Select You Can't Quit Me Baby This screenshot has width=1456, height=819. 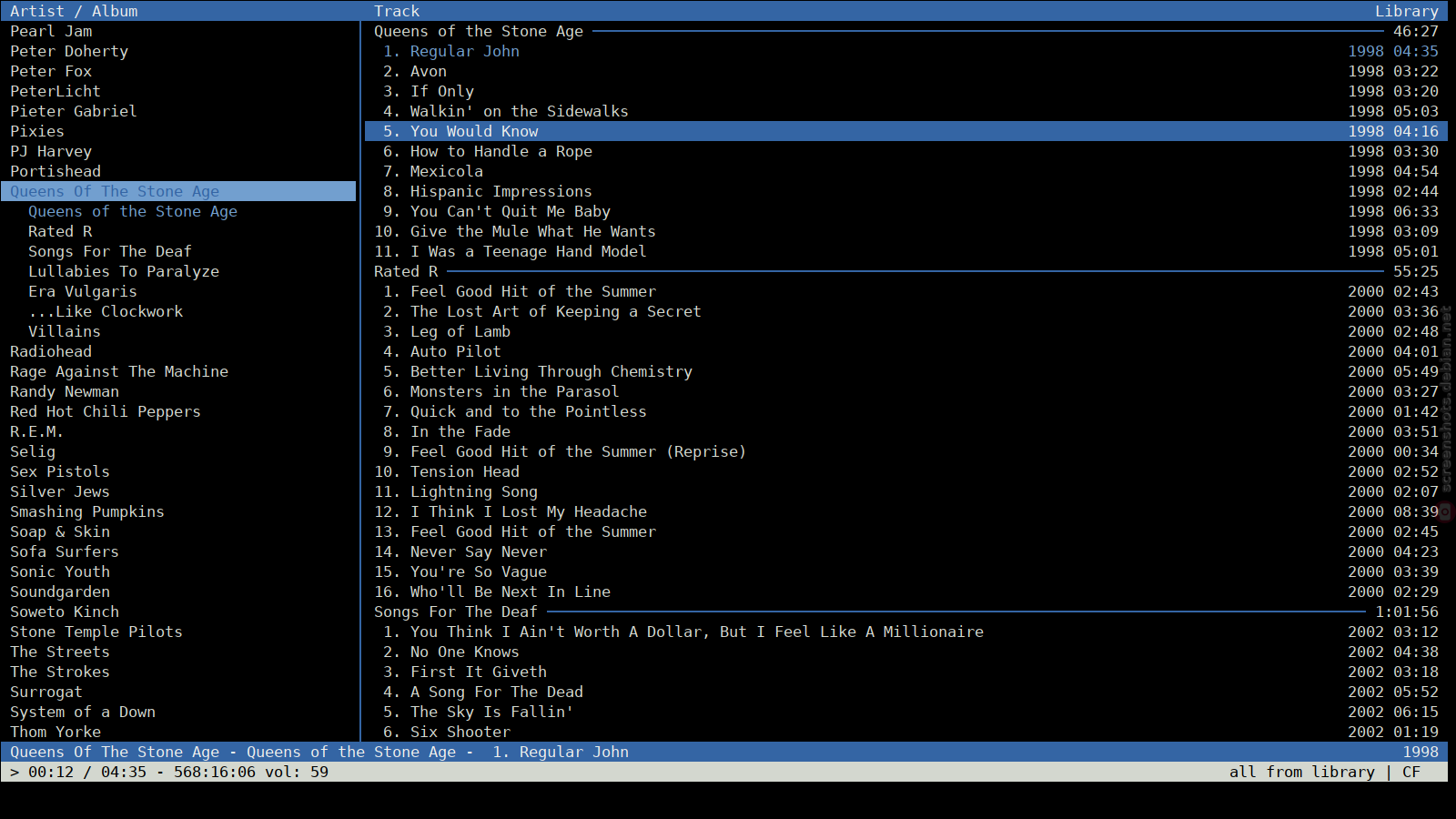(906, 211)
